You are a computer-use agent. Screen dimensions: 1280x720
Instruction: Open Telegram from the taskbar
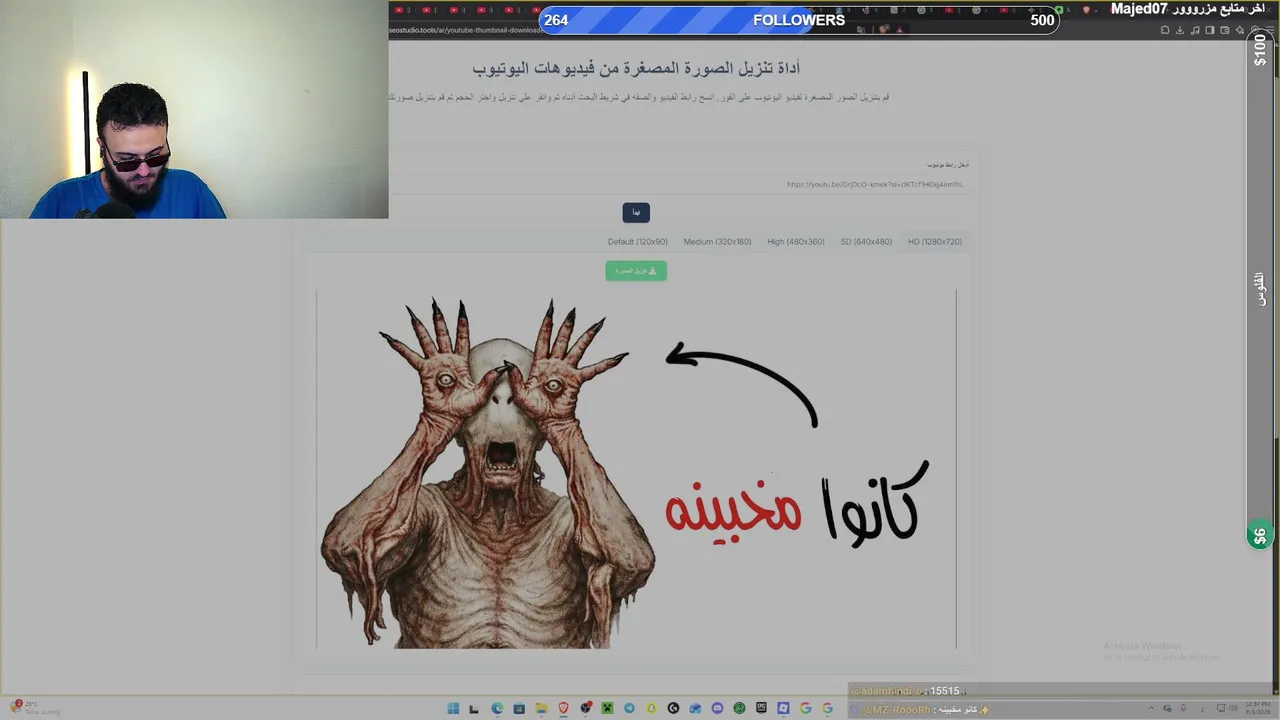[x=629, y=709]
